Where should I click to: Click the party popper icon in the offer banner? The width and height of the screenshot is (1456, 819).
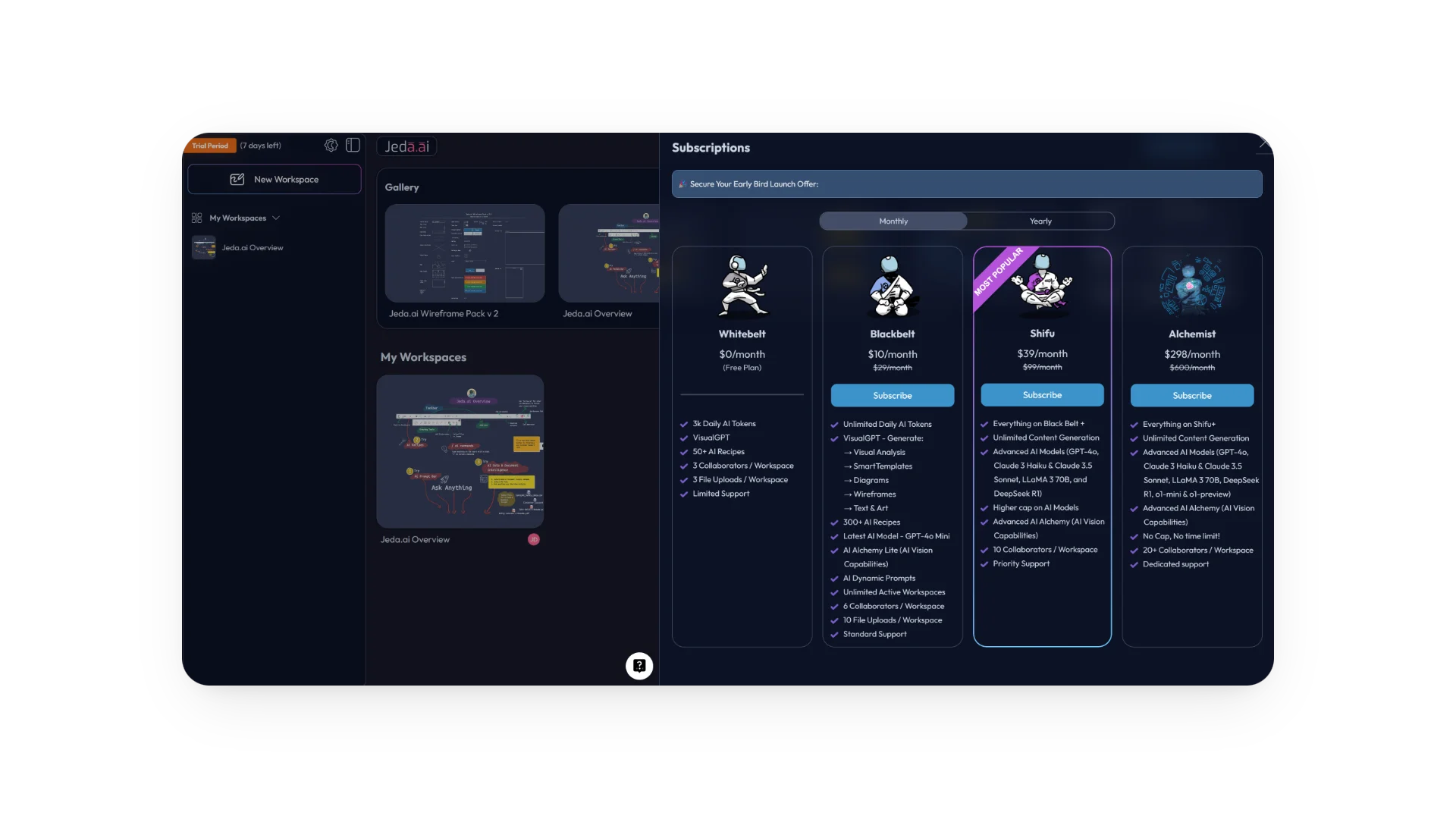[682, 184]
